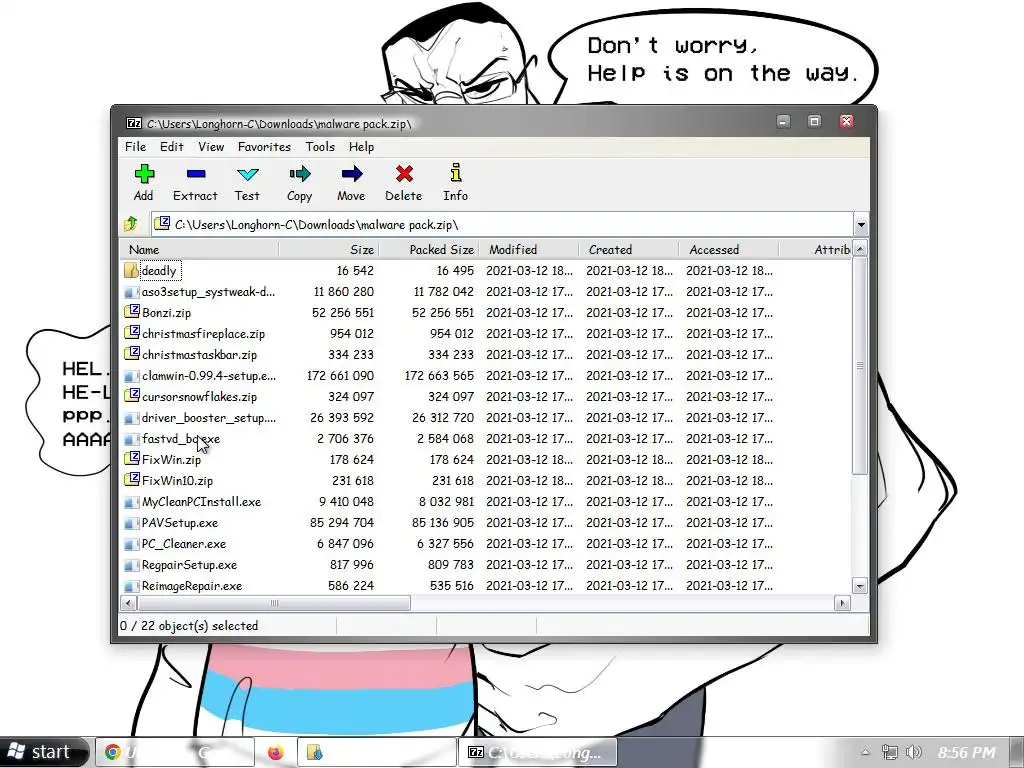This screenshot has width=1024, height=768.
Task: Click packed size 8 032 981
Action: 446,502
